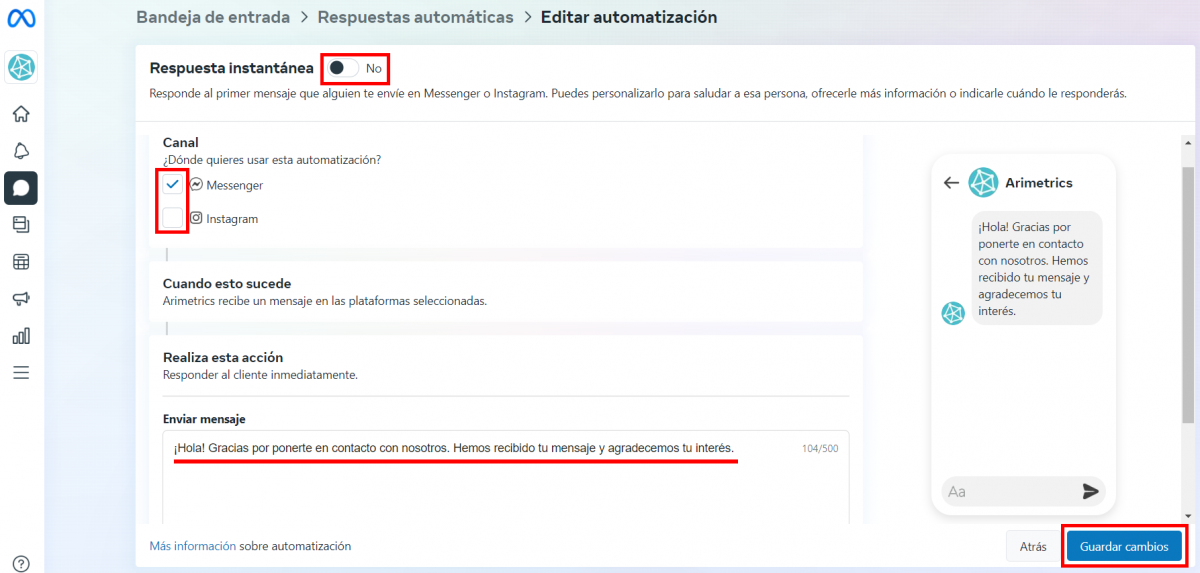Viewport: 1200px width, 573px height.
Task: Select the inbox chat bubble icon
Action: click(x=21, y=188)
